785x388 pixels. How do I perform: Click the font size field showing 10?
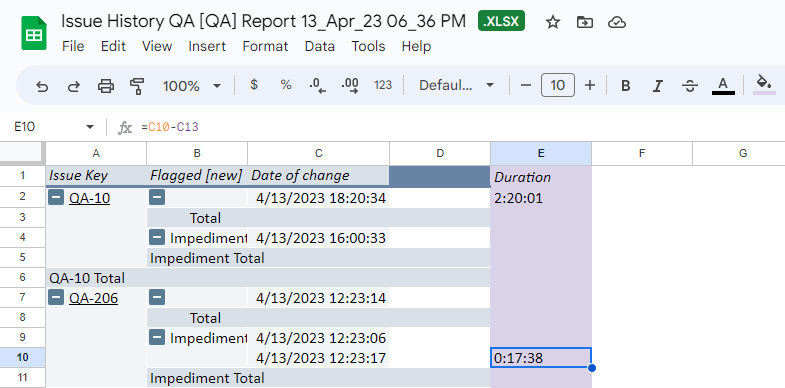tap(558, 85)
